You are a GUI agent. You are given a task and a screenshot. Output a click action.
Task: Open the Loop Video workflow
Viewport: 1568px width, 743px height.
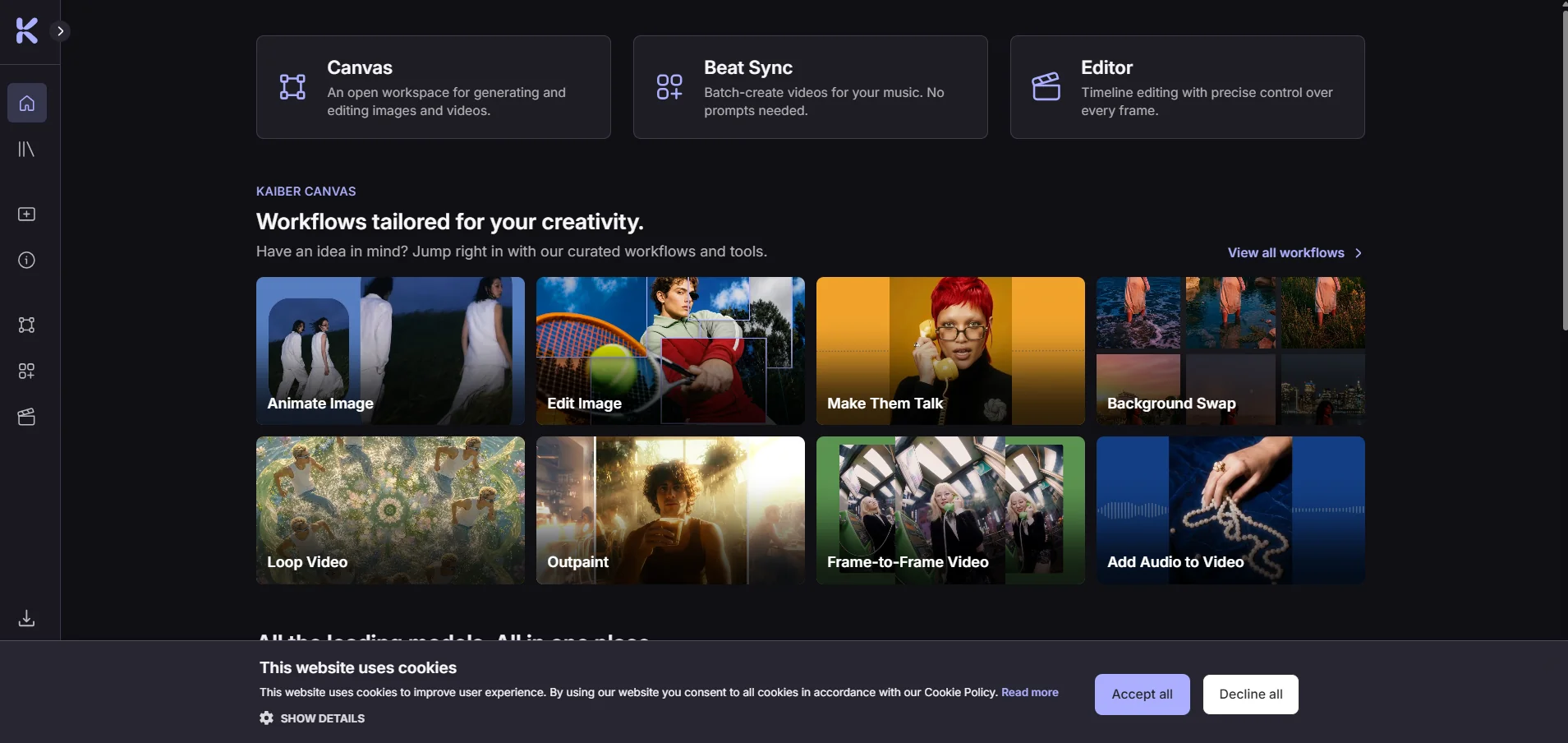click(x=390, y=510)
